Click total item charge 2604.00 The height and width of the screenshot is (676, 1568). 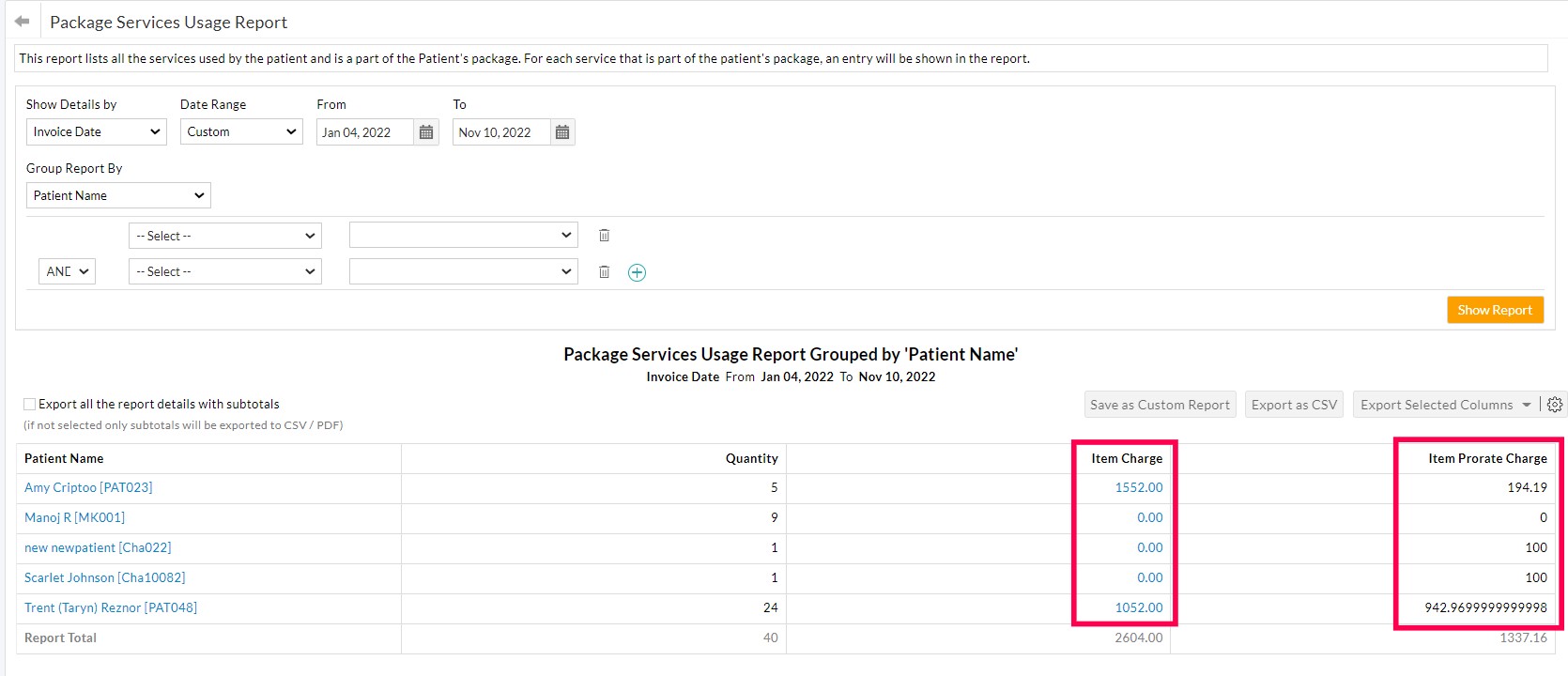(x=1139, y=638)
